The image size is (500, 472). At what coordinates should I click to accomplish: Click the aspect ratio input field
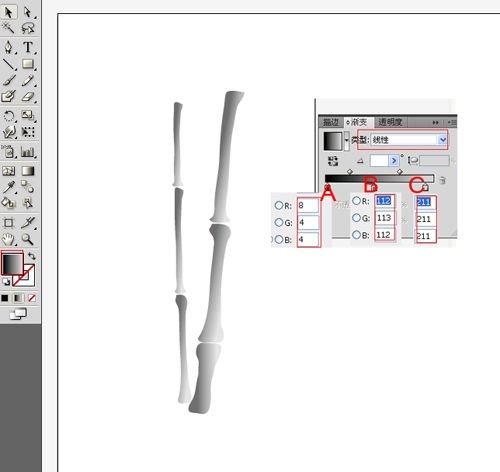(x=434, y=161)
